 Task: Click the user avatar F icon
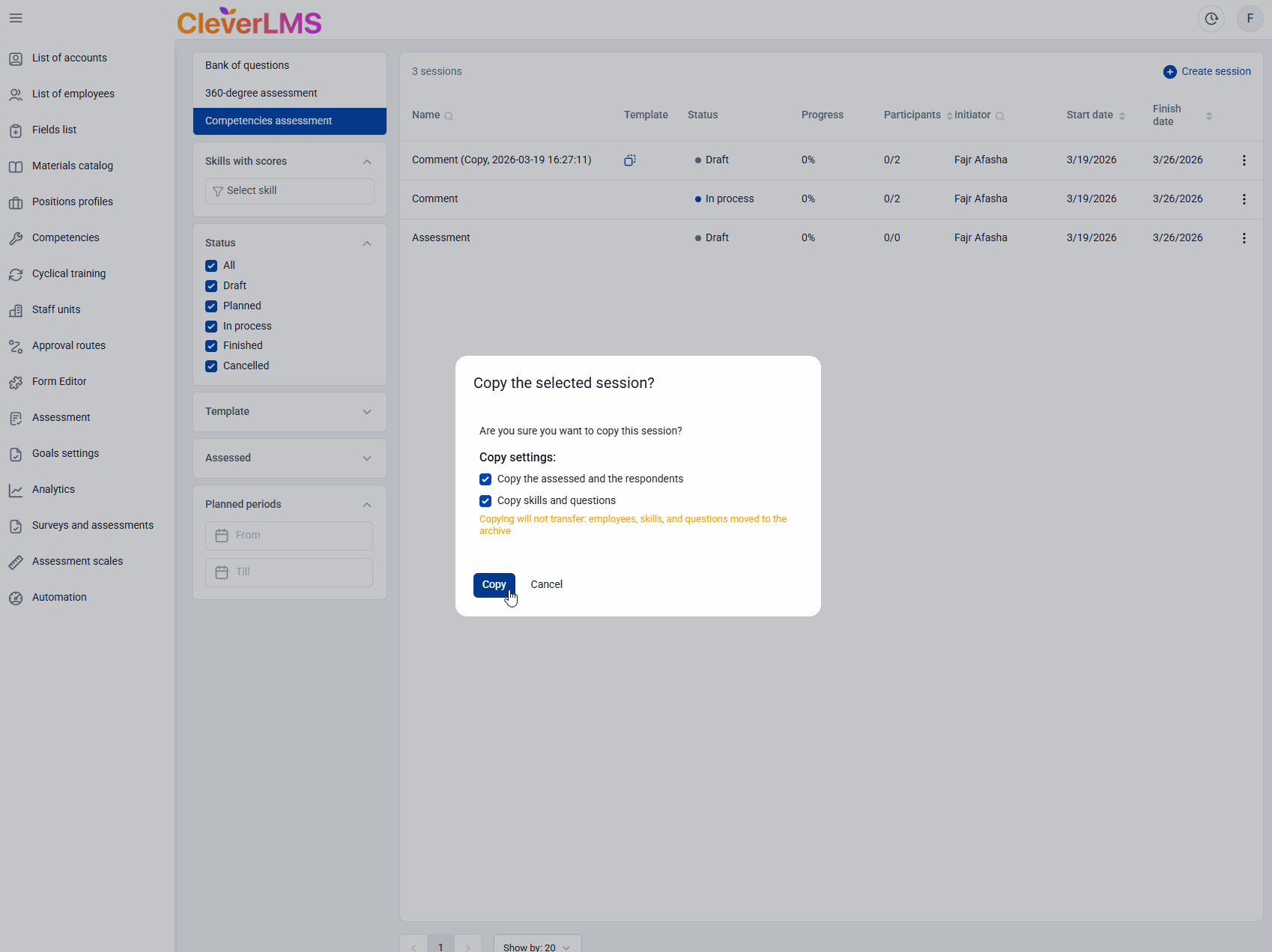point(1250,19)
